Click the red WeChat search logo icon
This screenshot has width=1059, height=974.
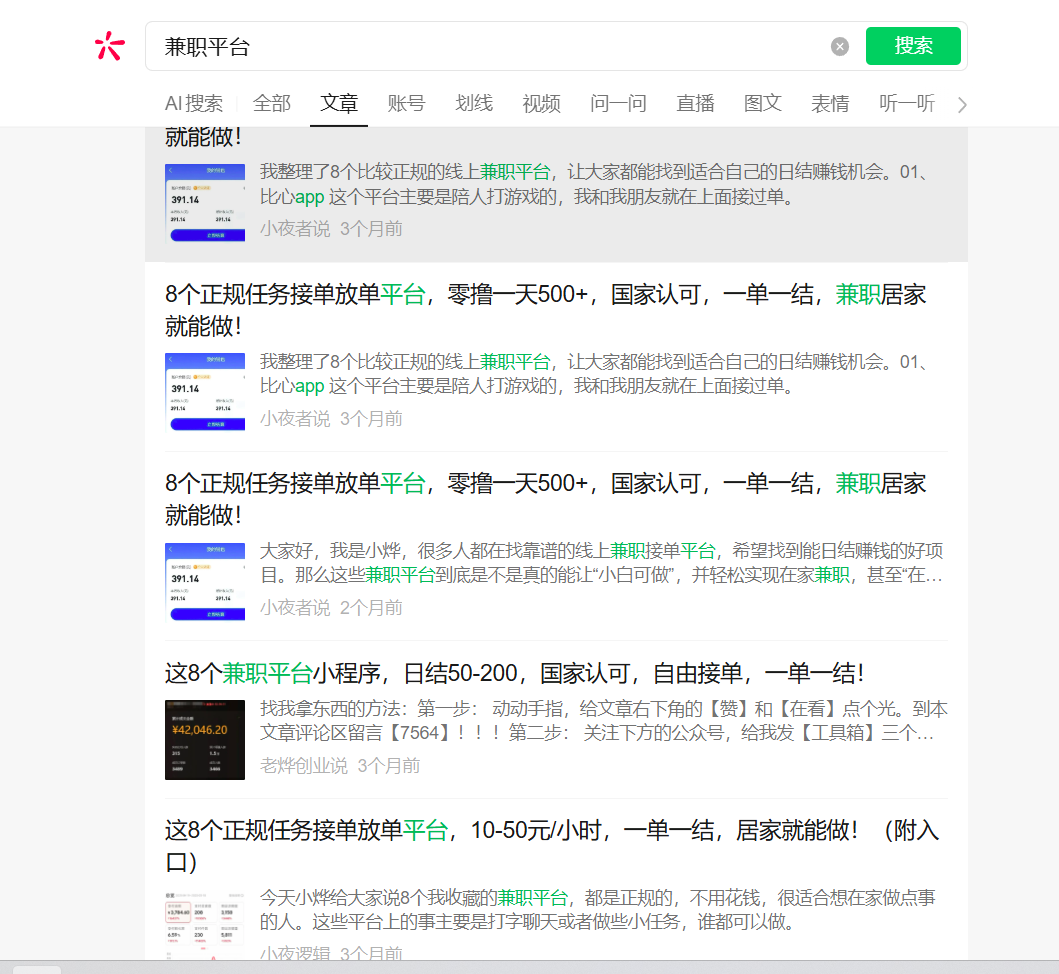(x=109, y=46)
